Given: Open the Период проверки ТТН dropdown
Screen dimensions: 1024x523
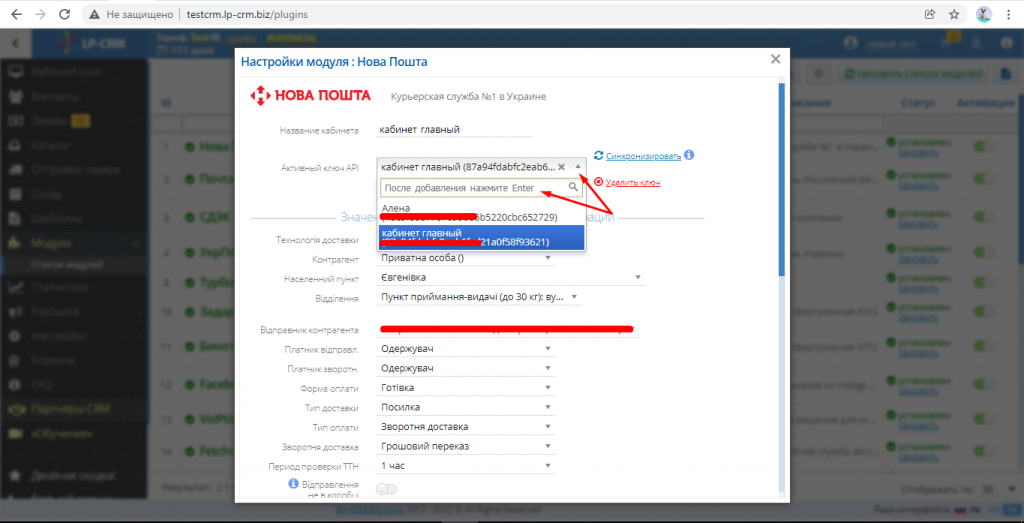Looking at the screenshot, I should (x=466, y=465).
